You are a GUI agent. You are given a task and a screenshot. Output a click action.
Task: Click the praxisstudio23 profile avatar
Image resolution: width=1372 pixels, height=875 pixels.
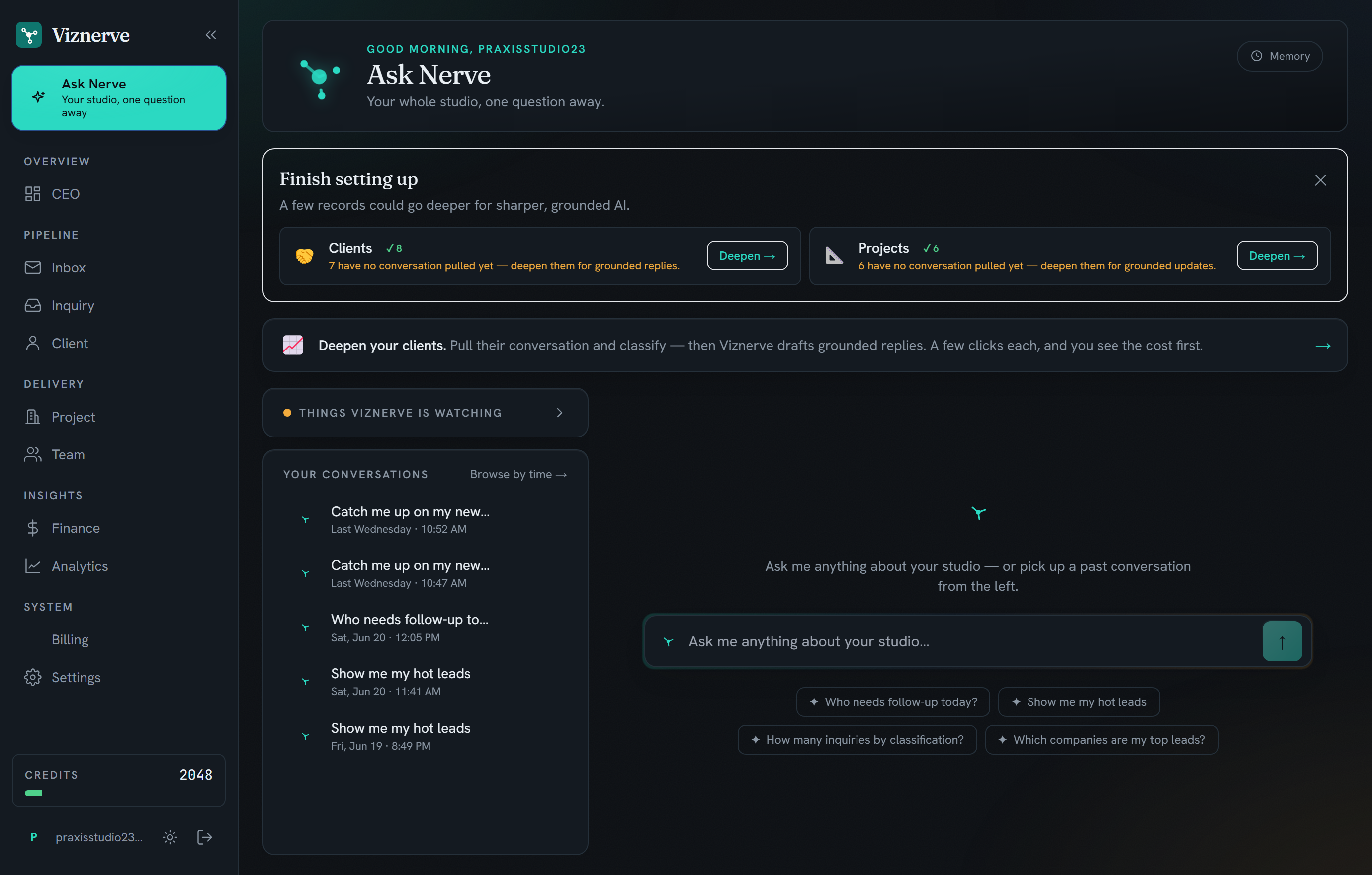[34, 837]
